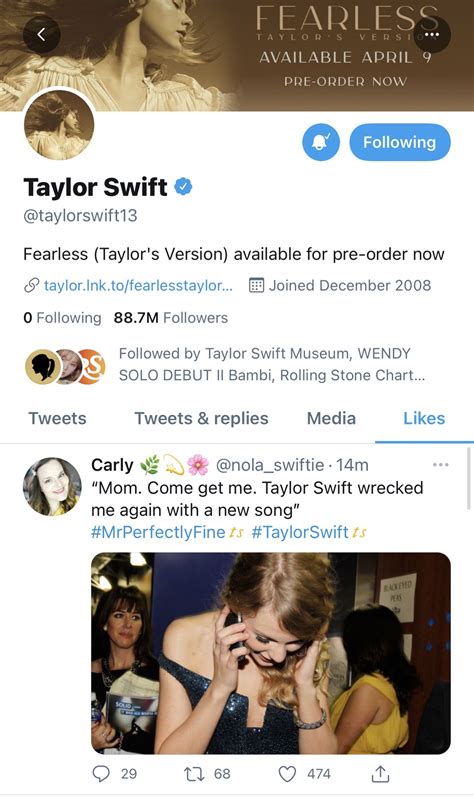Open Carly's avatar on the tweet
This screenshot has width=474, height=798.
pyautogui.click(x=52, y=487)
